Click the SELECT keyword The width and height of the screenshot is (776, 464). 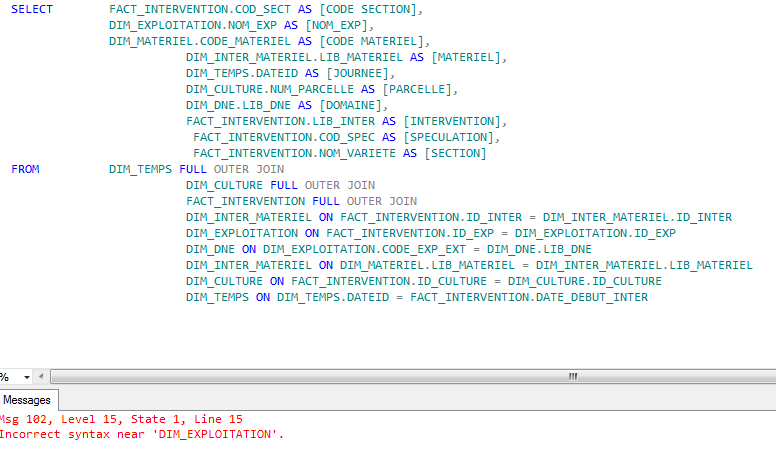(x=32, y=9)
